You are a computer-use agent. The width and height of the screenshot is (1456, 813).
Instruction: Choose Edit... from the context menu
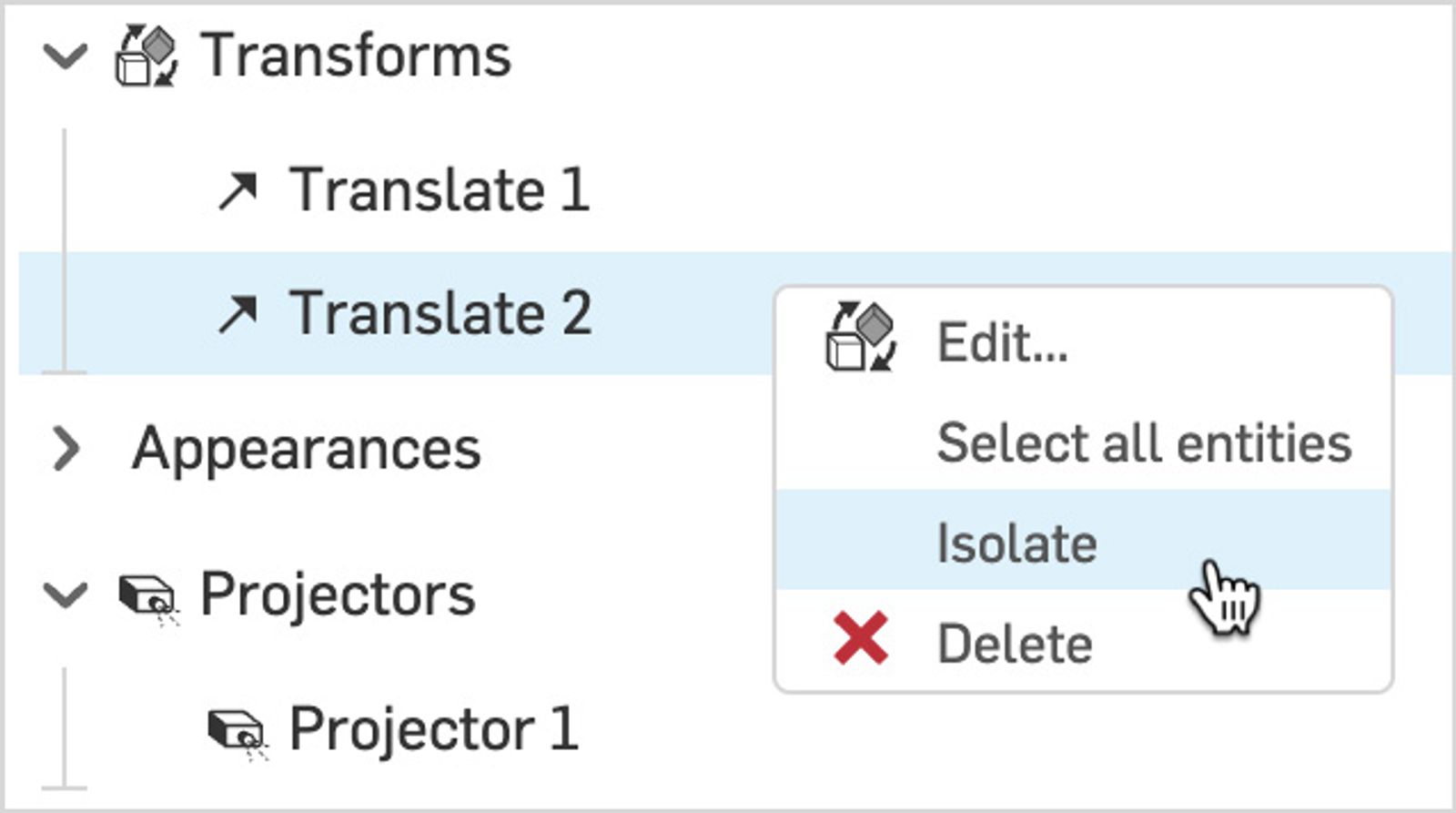click(1003, 343)
